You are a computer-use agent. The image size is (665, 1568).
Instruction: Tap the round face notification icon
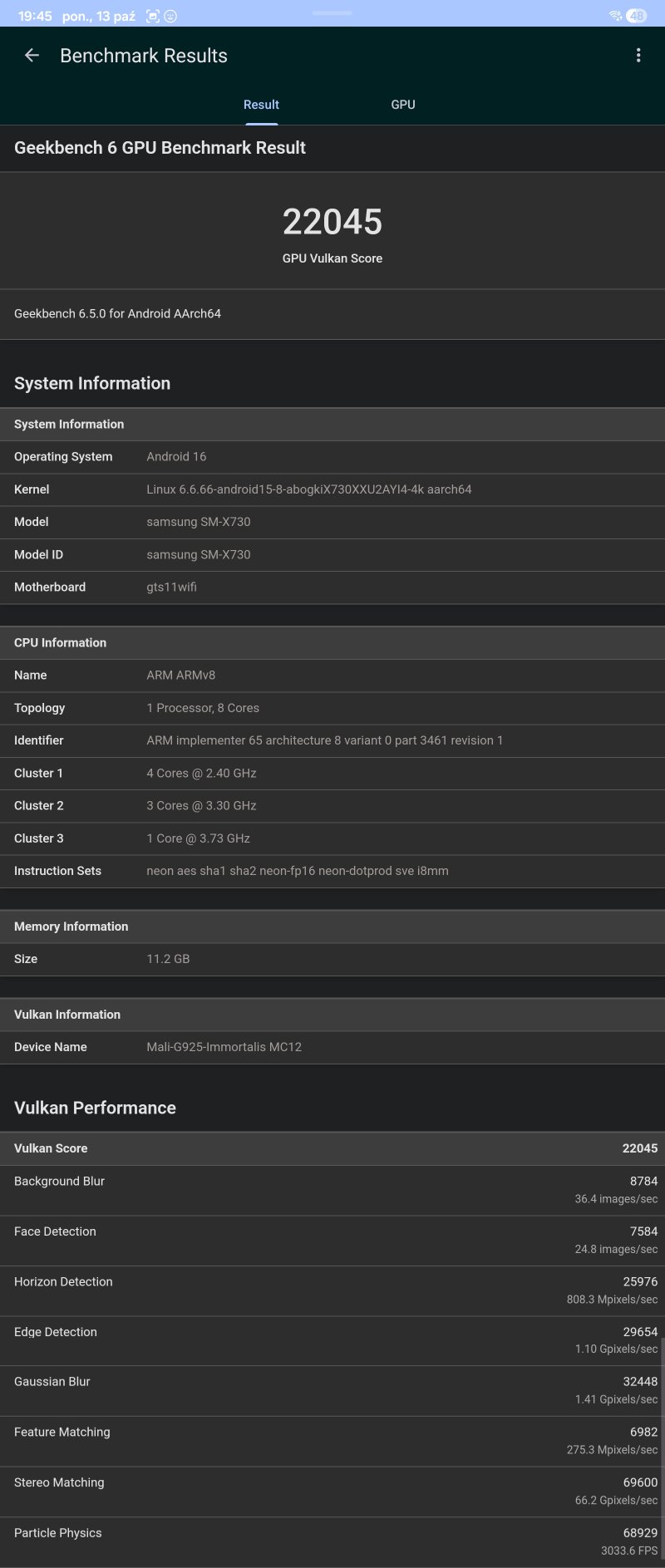(170, 16)
